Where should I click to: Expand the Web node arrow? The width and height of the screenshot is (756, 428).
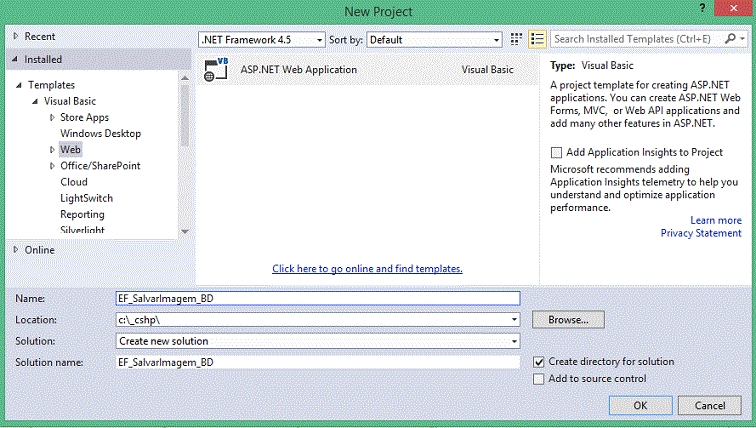click(x=52, y=149)
